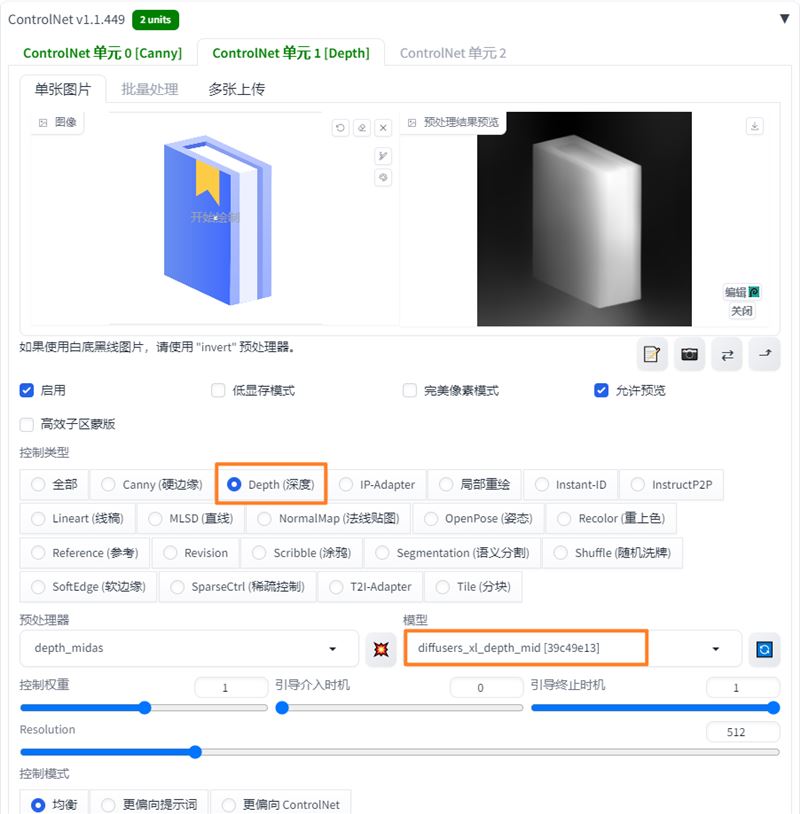
Task: Select Instant-ID control type
Action: [571, 484]
